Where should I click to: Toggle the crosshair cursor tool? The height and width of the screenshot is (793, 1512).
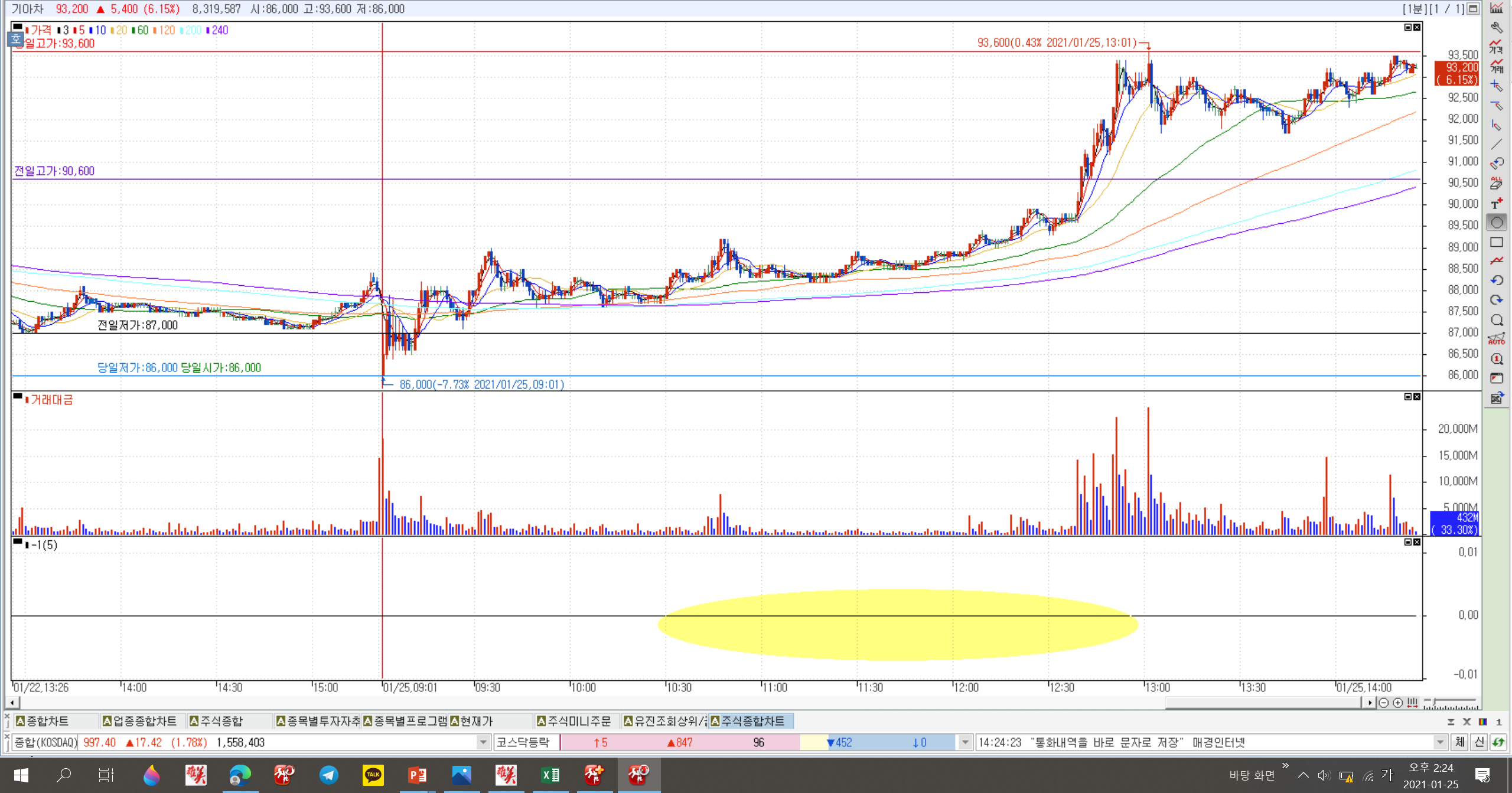pyautogui.click(x=1497, y=86)
